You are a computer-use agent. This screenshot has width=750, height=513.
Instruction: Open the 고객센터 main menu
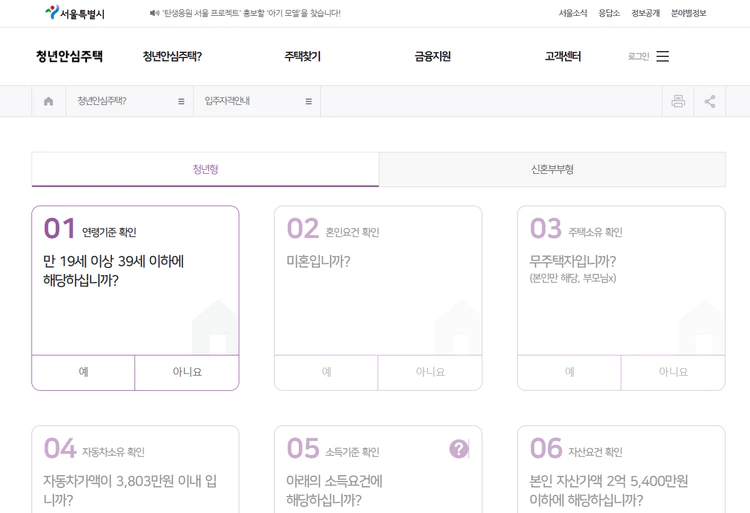point(562,56)
